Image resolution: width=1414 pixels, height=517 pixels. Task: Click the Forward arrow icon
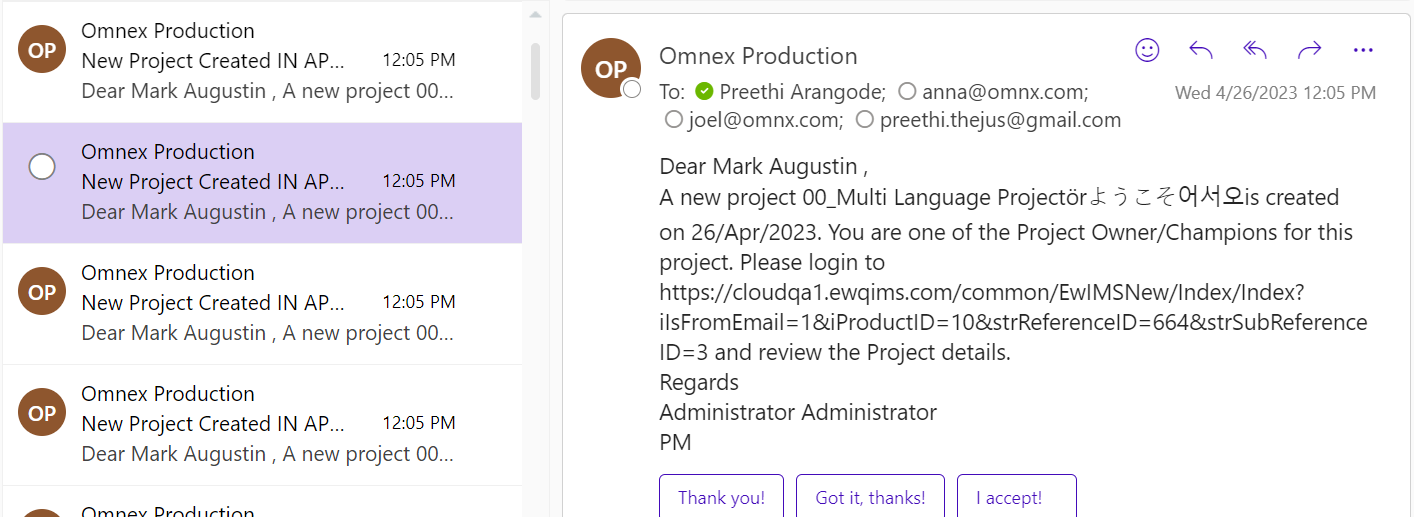click(1309, 50)
